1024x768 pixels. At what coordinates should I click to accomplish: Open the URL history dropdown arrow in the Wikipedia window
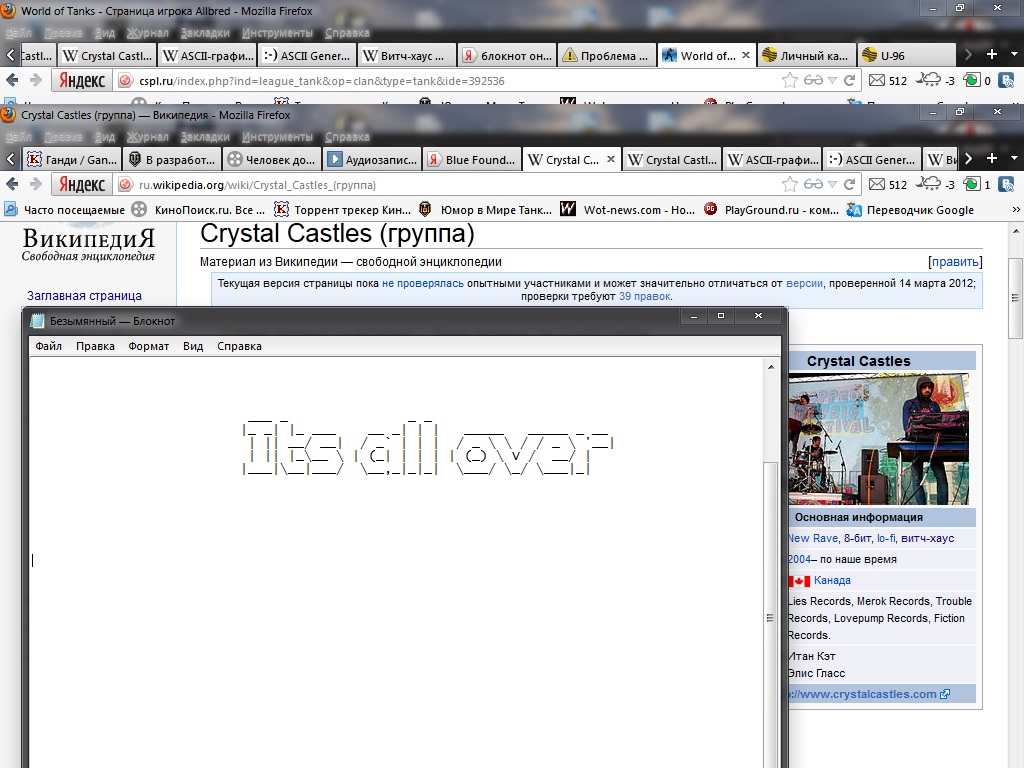tap(832, 185)
